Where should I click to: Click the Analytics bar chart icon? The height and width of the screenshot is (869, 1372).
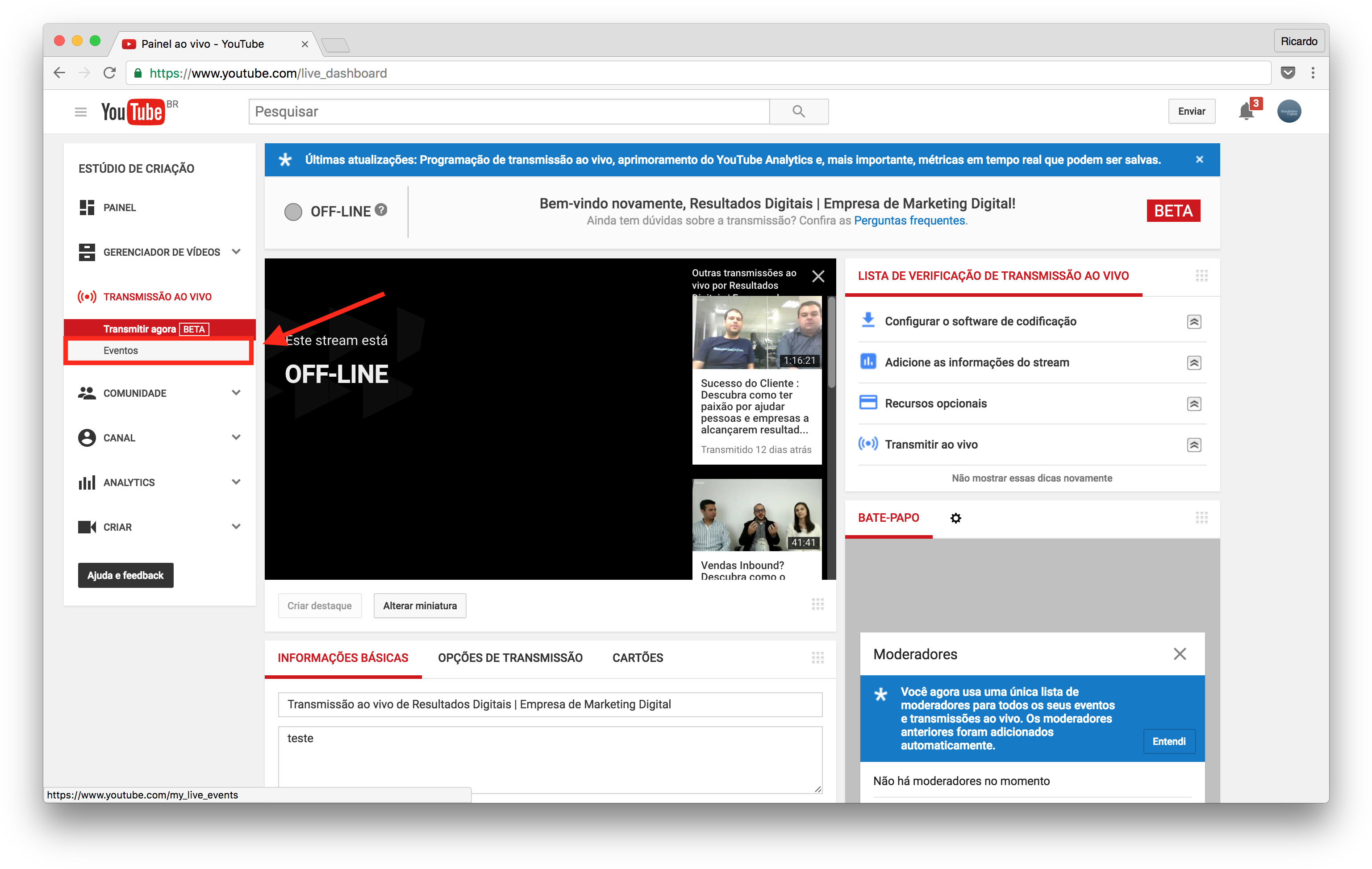(87, 482)
